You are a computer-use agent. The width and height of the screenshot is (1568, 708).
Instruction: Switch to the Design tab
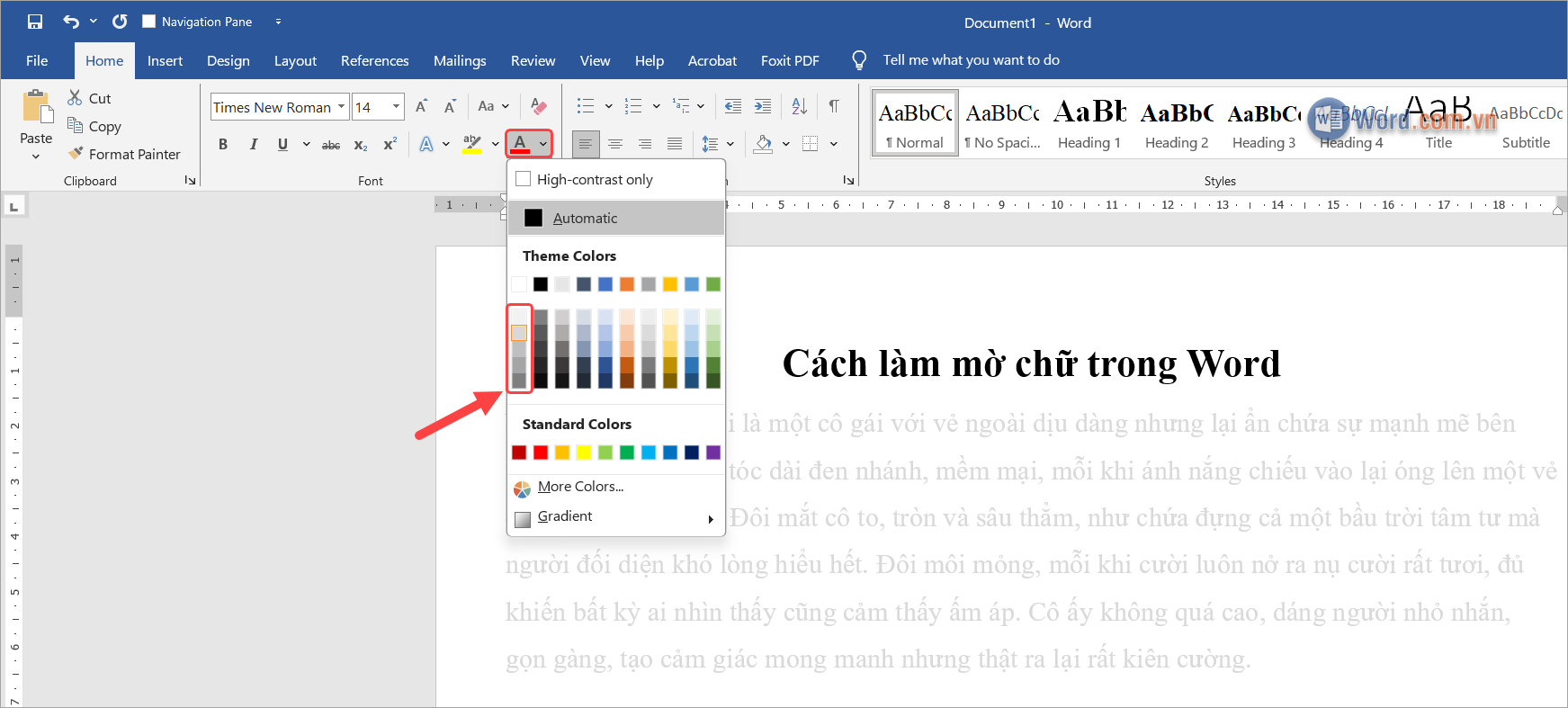click(228, 60)
